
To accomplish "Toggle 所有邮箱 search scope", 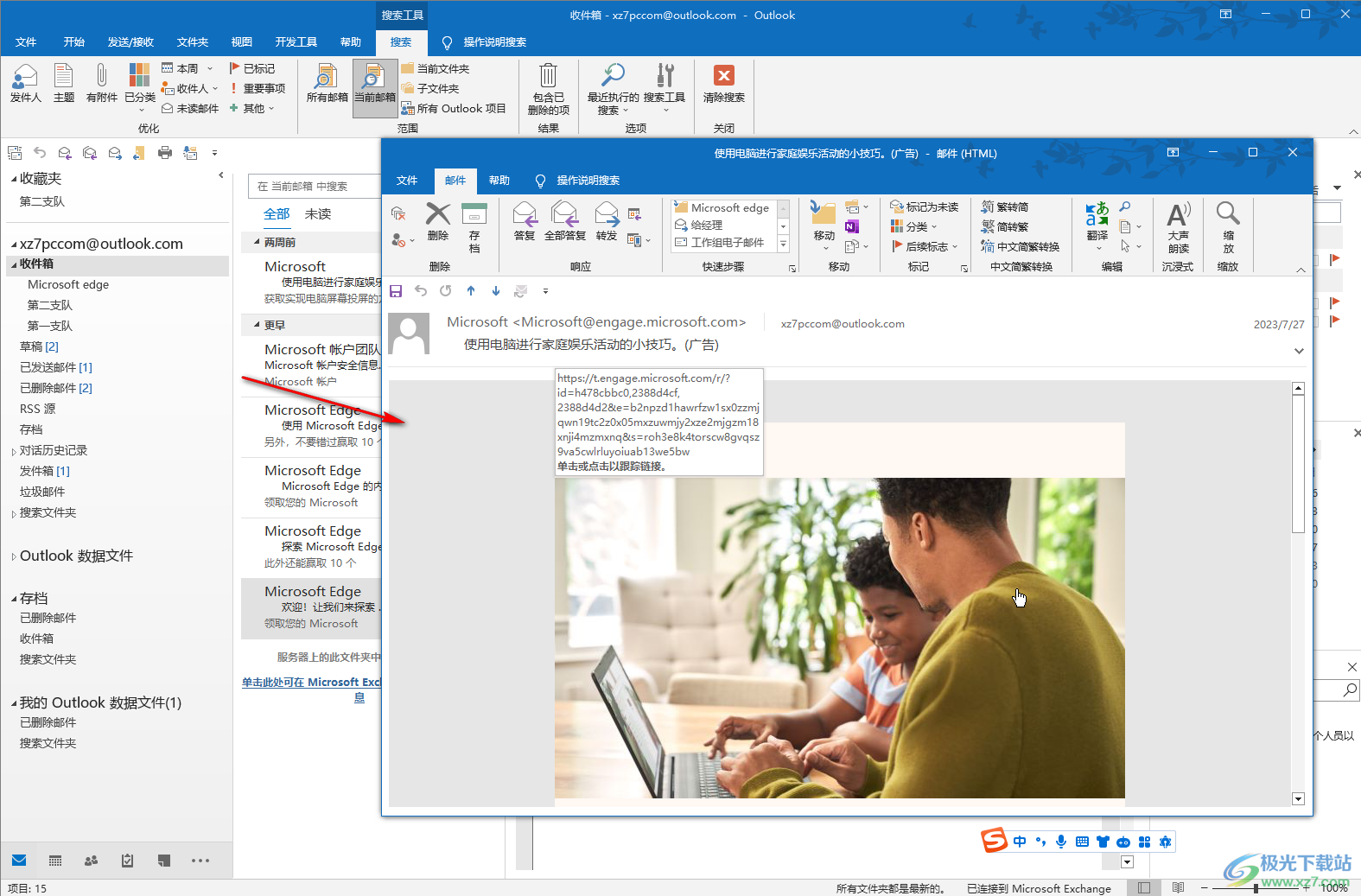I will 327,84.
